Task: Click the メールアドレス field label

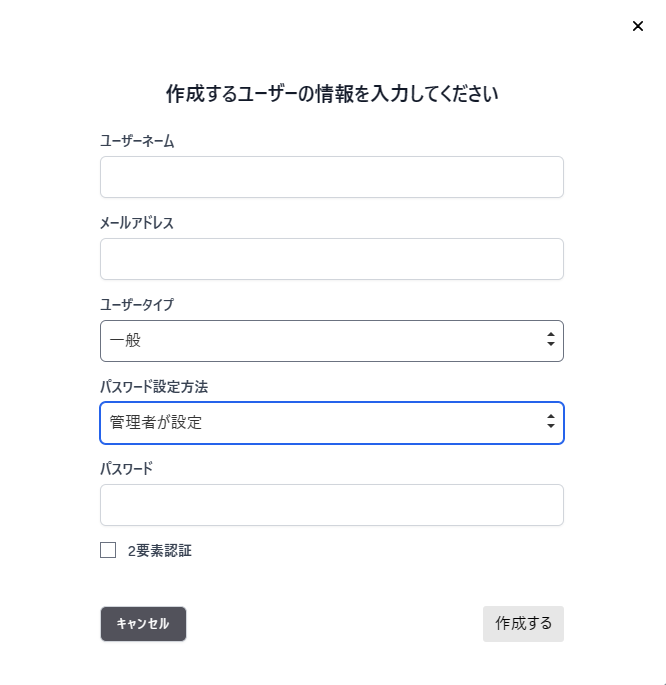Action: (137, 223)
